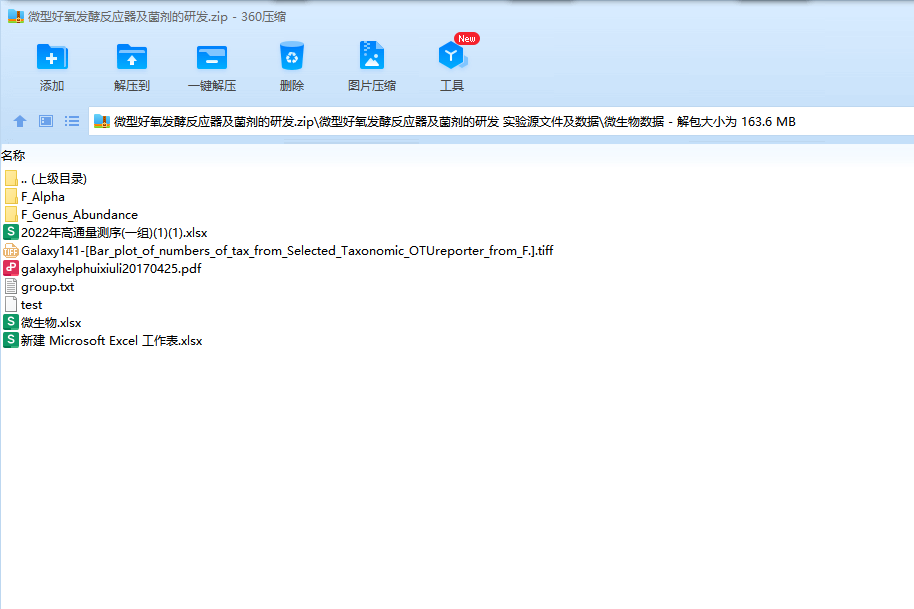
Task: Switch to list view mode icon
Action: click(x=72, y=121)
